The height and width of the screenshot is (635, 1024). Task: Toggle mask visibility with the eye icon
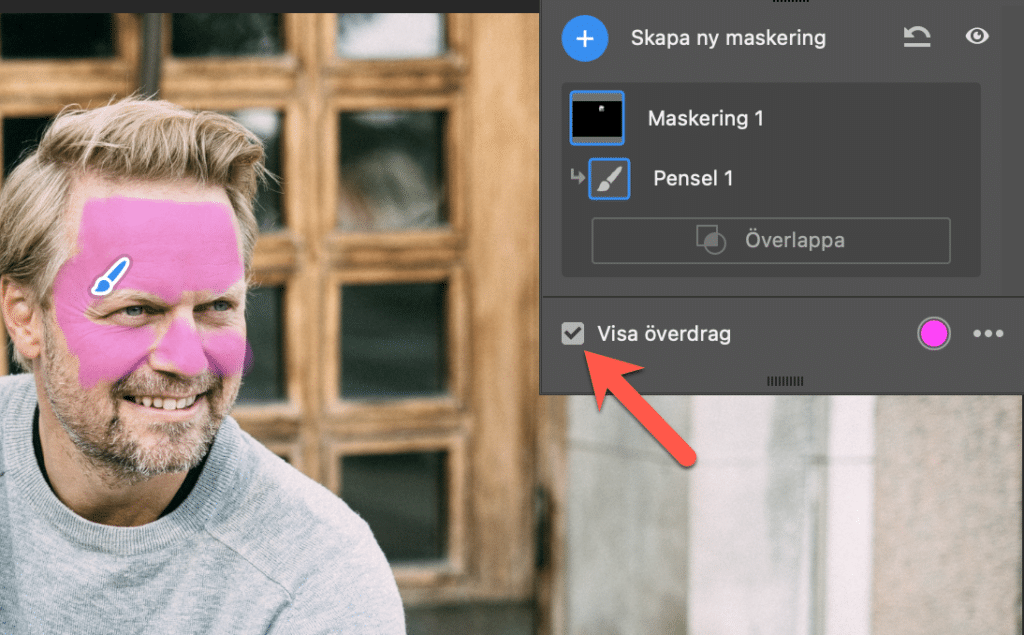pyautogui.click(x=977, y=37)
